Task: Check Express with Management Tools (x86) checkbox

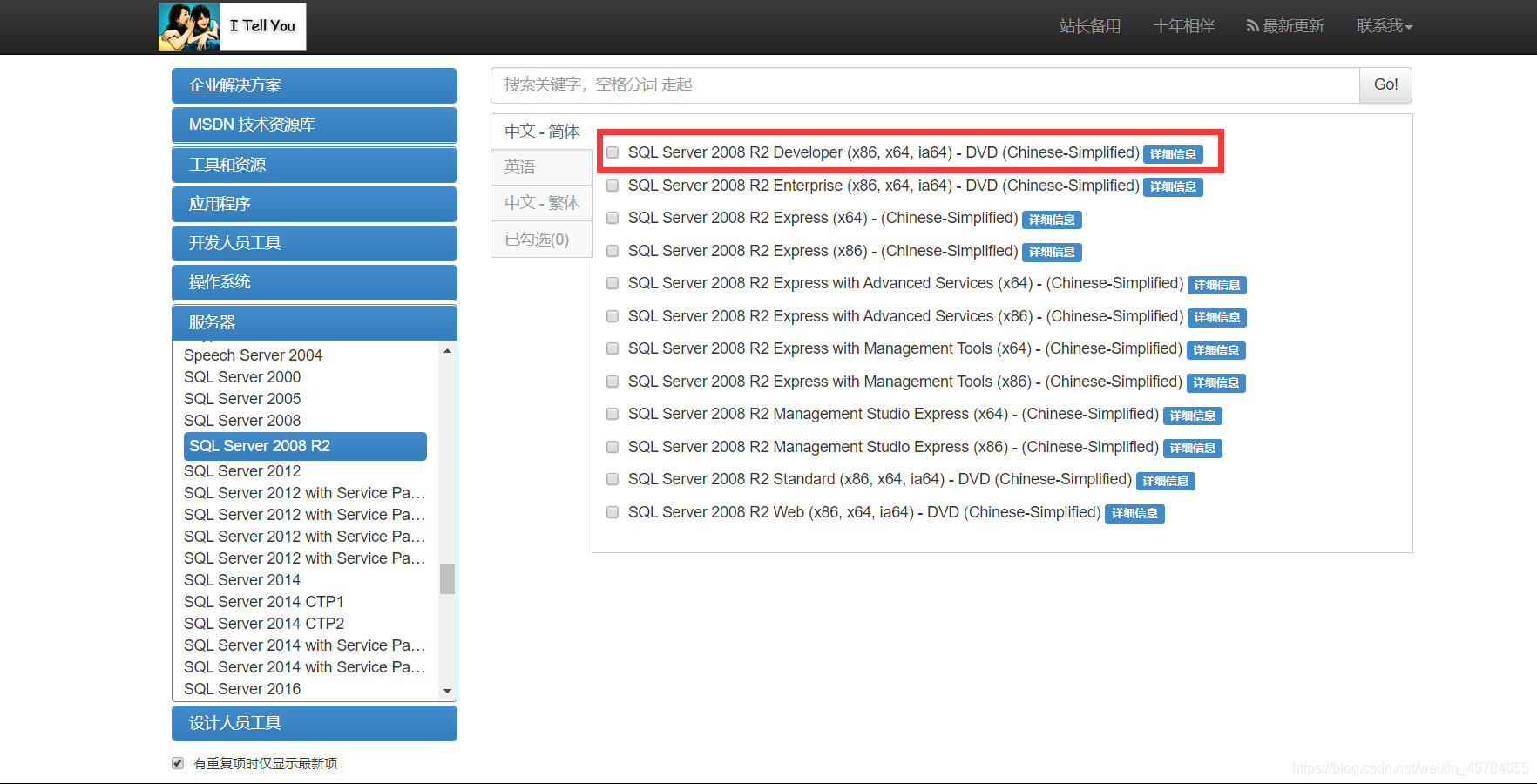Action: [x=613, y=382]
